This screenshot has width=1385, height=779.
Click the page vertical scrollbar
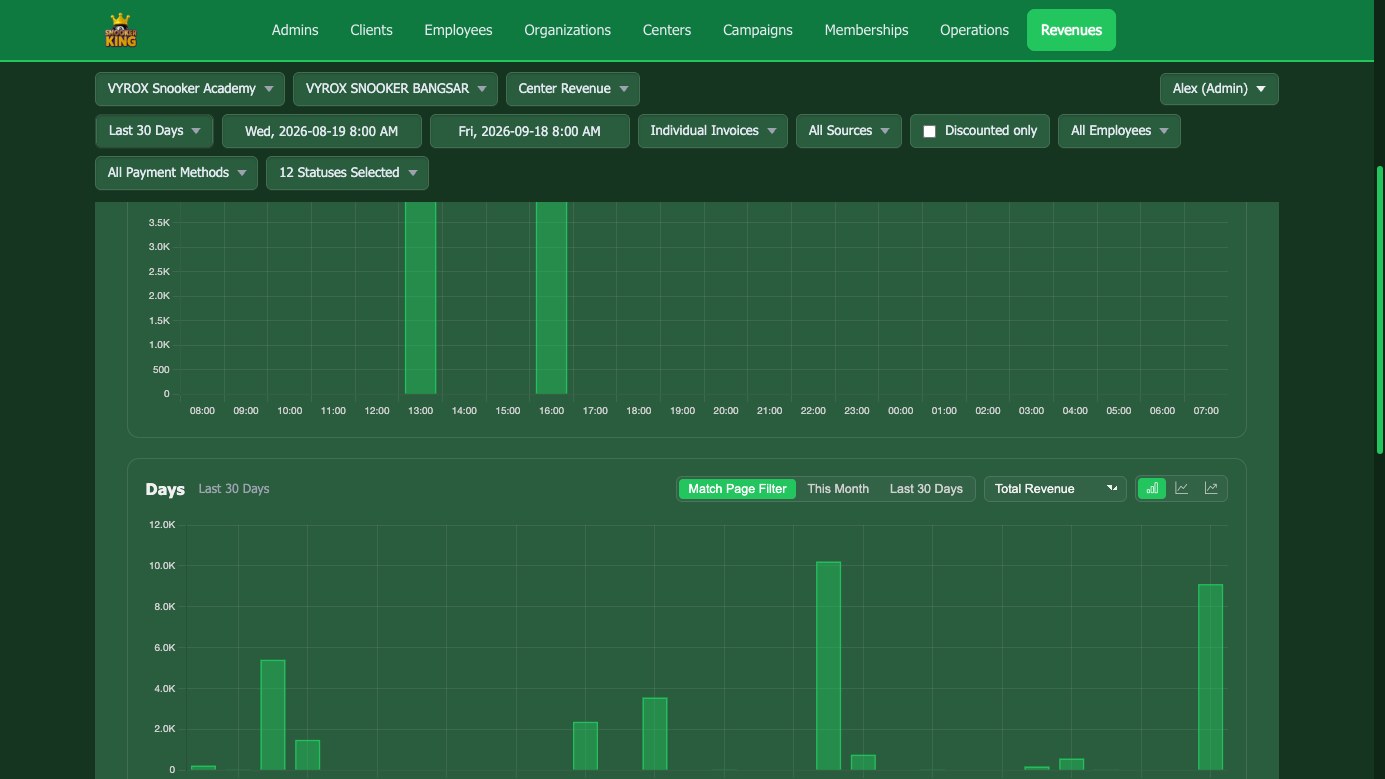point(1380,310)
